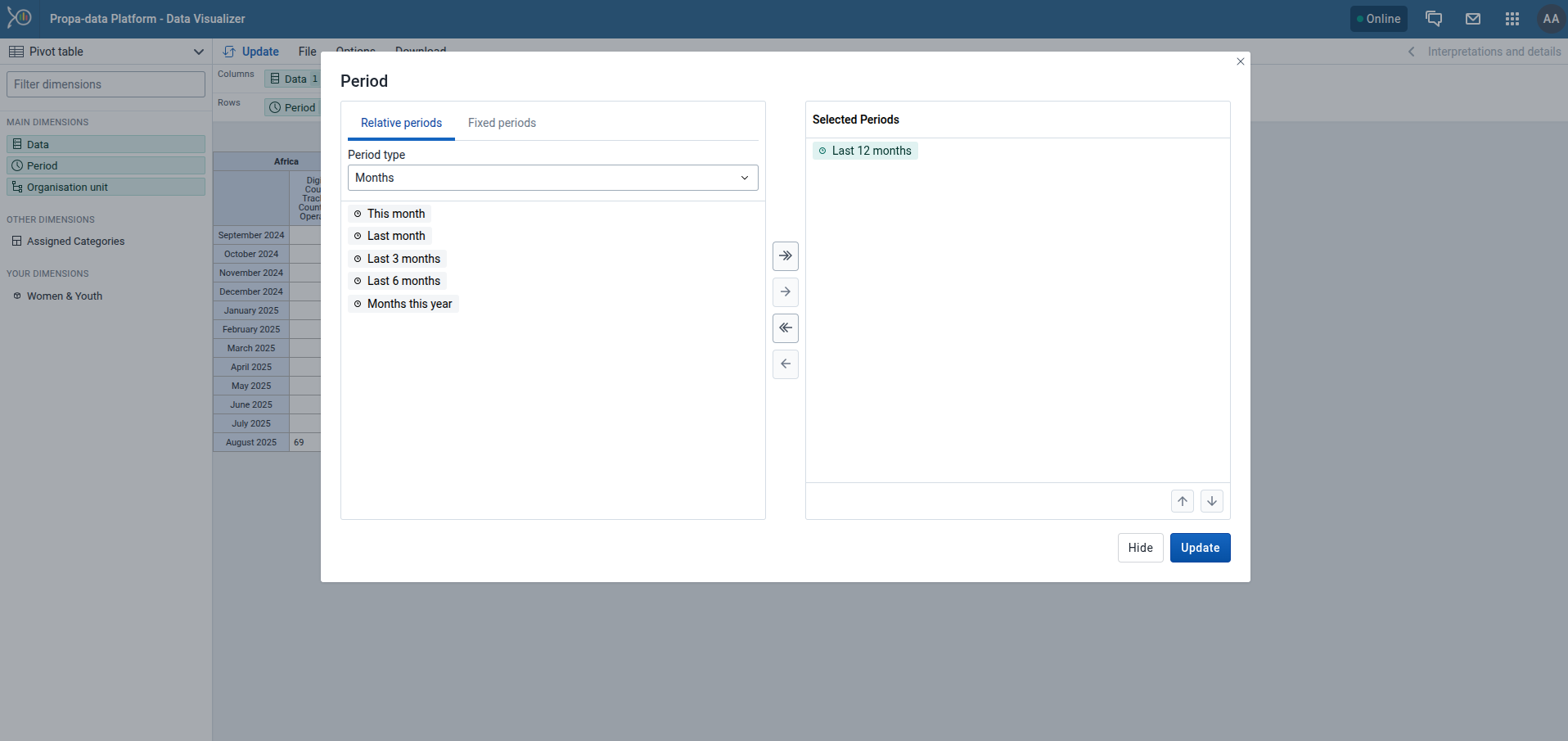Switch to the Fixed periods tab
Image resolution: width=1568 pixels, height=741 pixels.
click(502, 123)
